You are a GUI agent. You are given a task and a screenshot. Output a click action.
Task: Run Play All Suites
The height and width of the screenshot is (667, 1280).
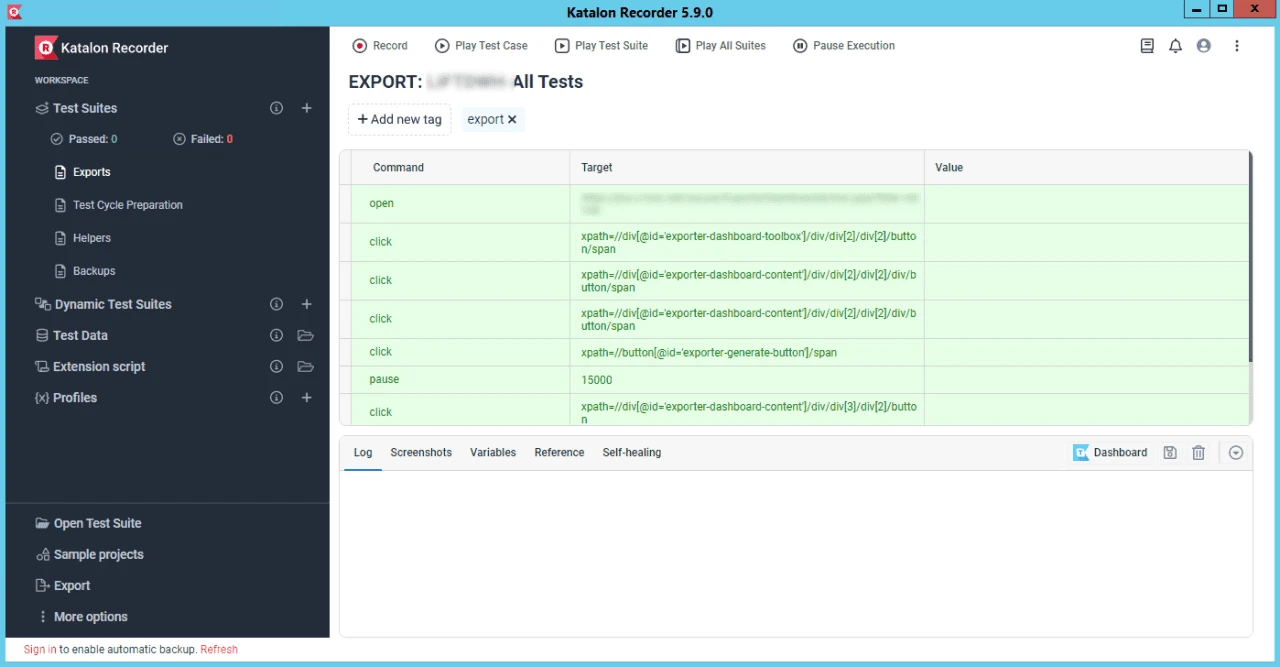click(721, 46)
